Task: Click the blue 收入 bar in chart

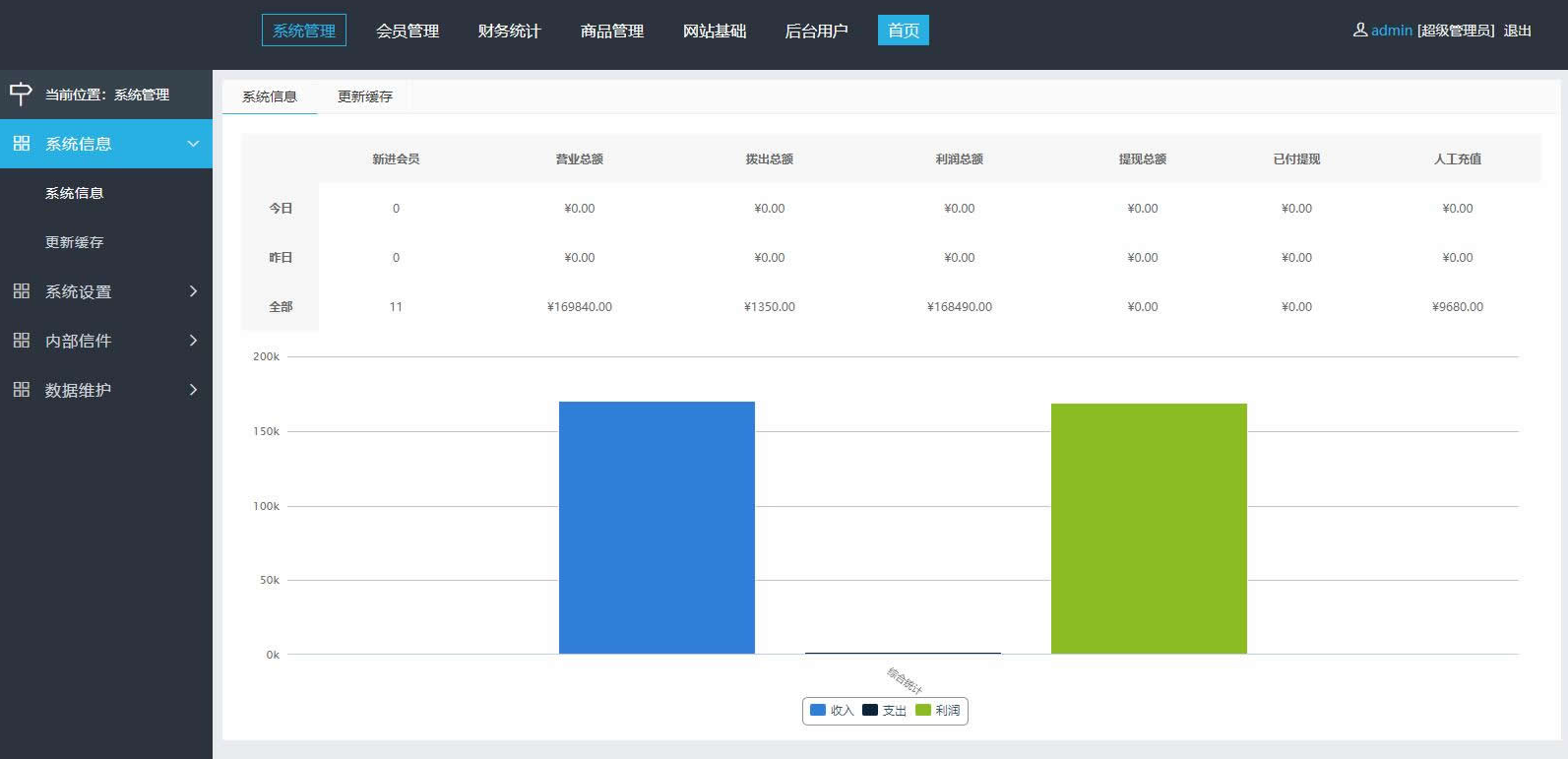Action: pos(657,528)
